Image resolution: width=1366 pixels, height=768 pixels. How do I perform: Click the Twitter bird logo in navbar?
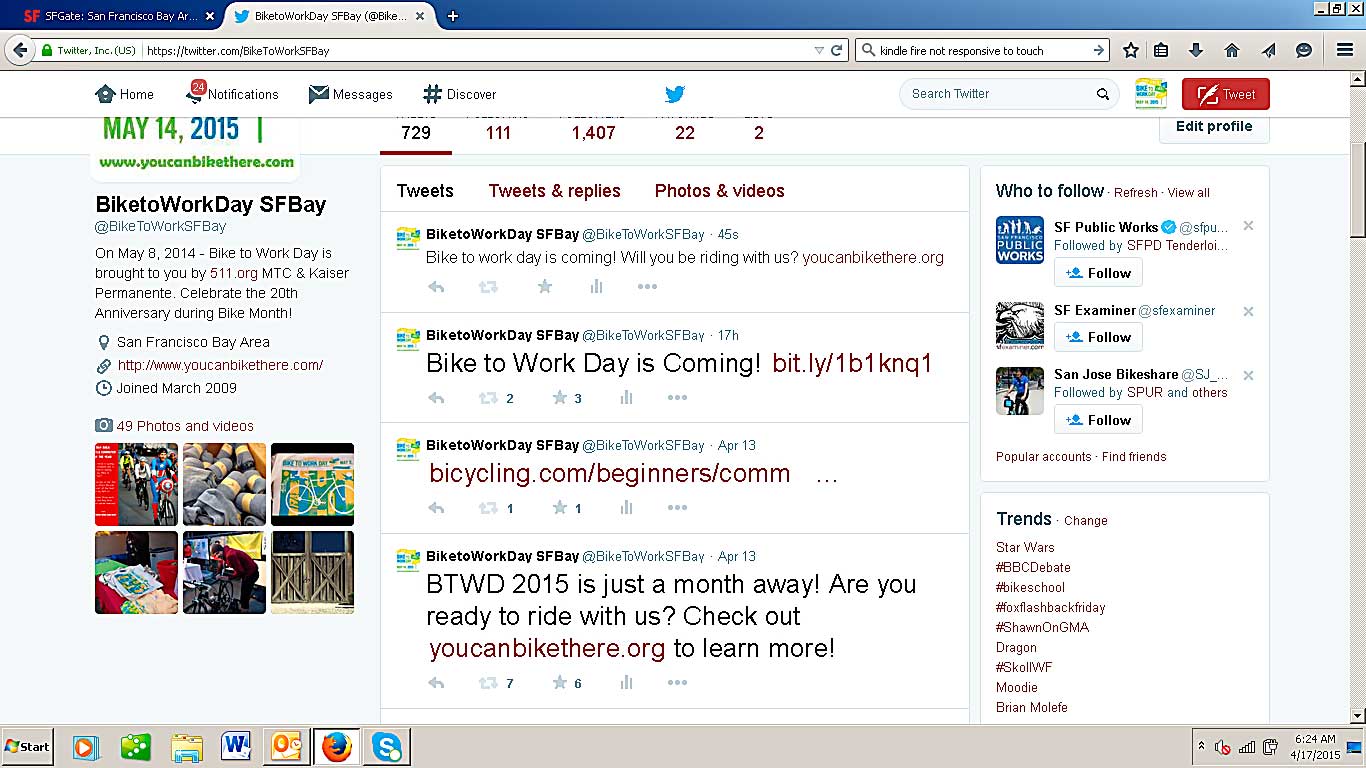675,94
